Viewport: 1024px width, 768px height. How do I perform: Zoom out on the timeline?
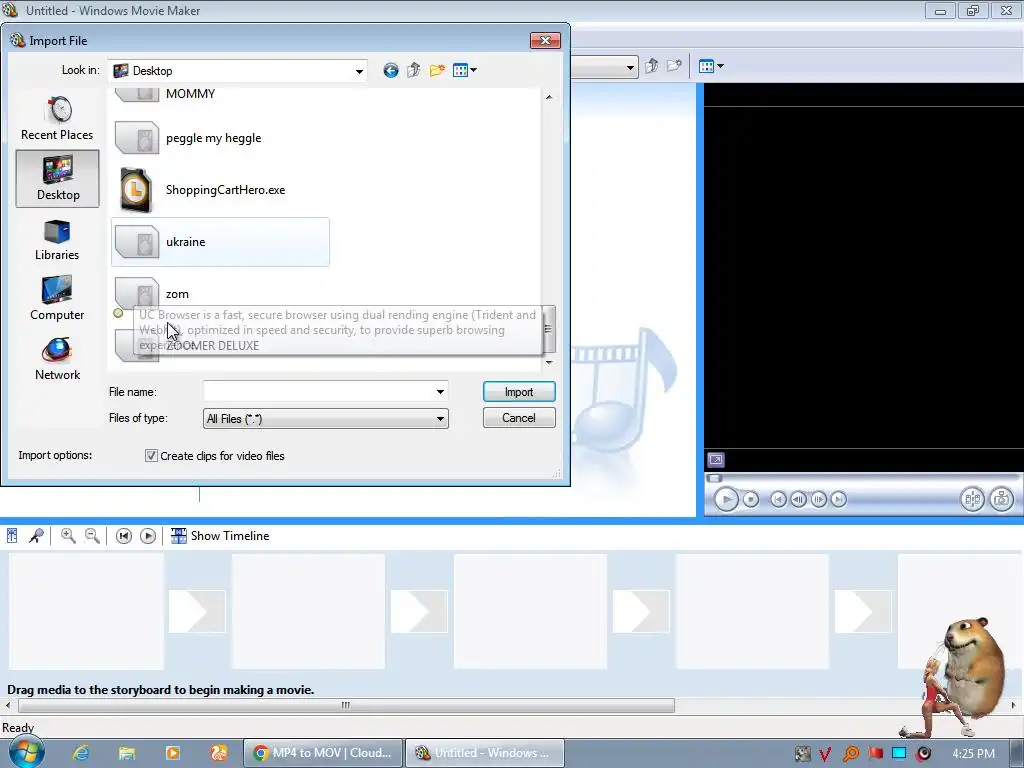point(92,536)
